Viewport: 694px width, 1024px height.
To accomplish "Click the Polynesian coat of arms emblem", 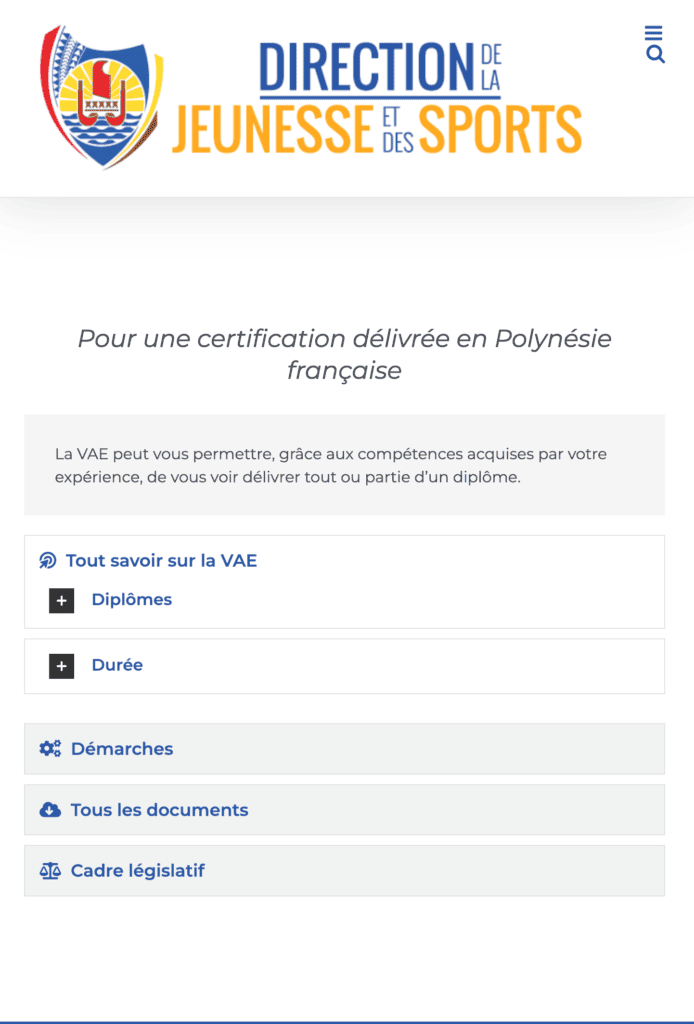I will [x=101, y=97].
